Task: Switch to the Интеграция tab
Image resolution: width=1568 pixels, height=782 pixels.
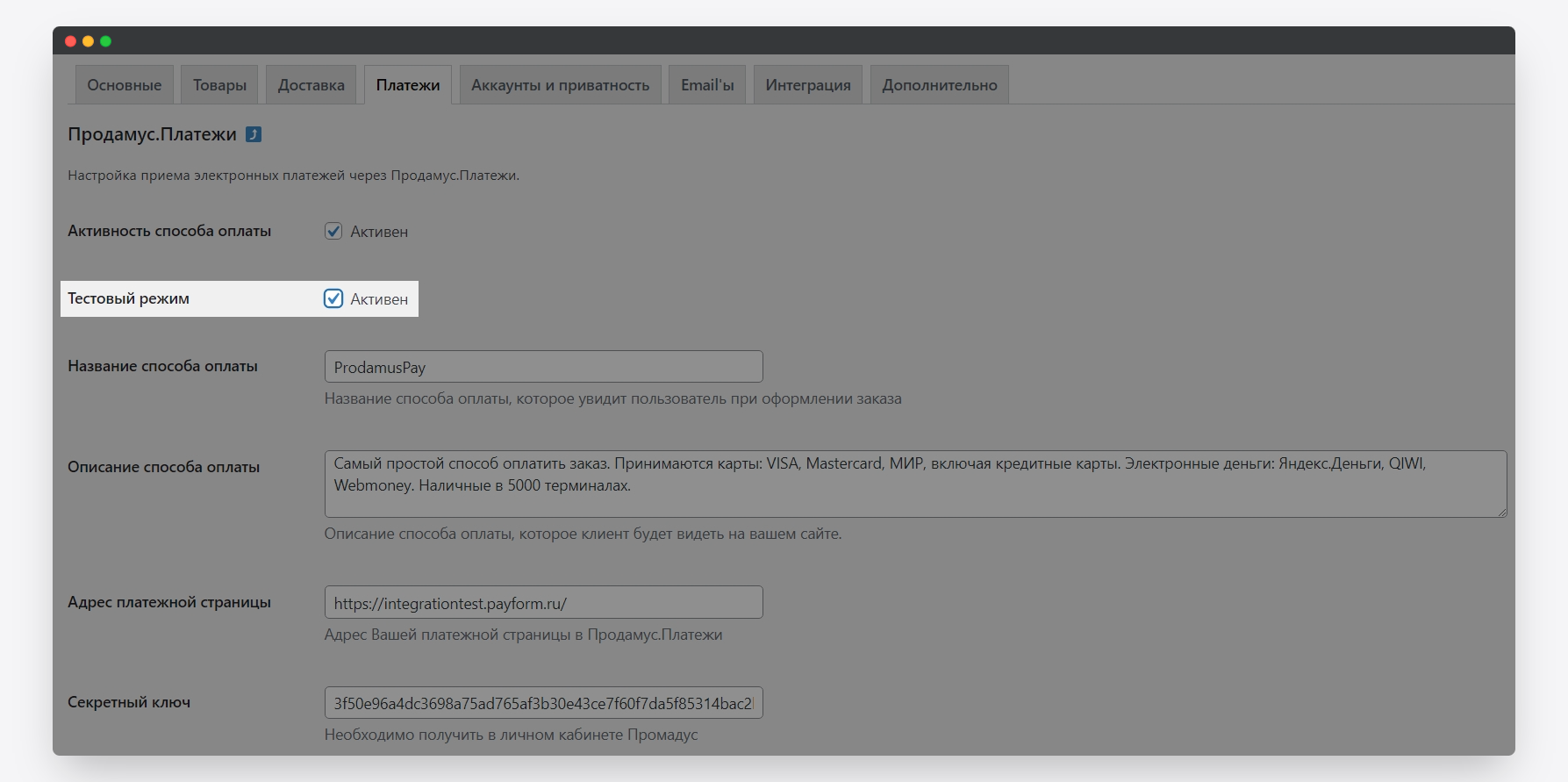Action: tap(807, 85)
